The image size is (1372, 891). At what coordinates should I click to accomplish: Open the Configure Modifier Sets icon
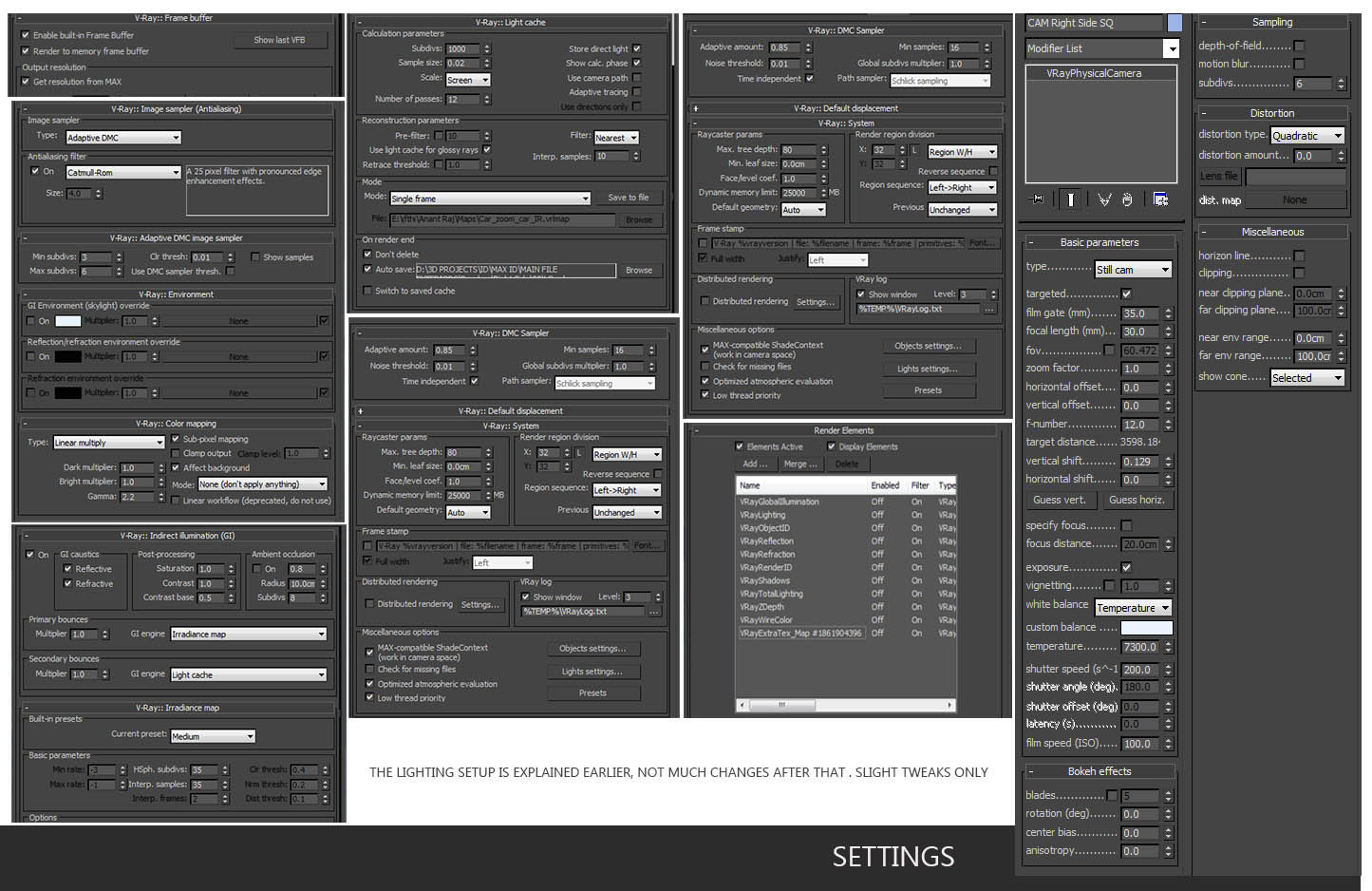click(1160, 199)
